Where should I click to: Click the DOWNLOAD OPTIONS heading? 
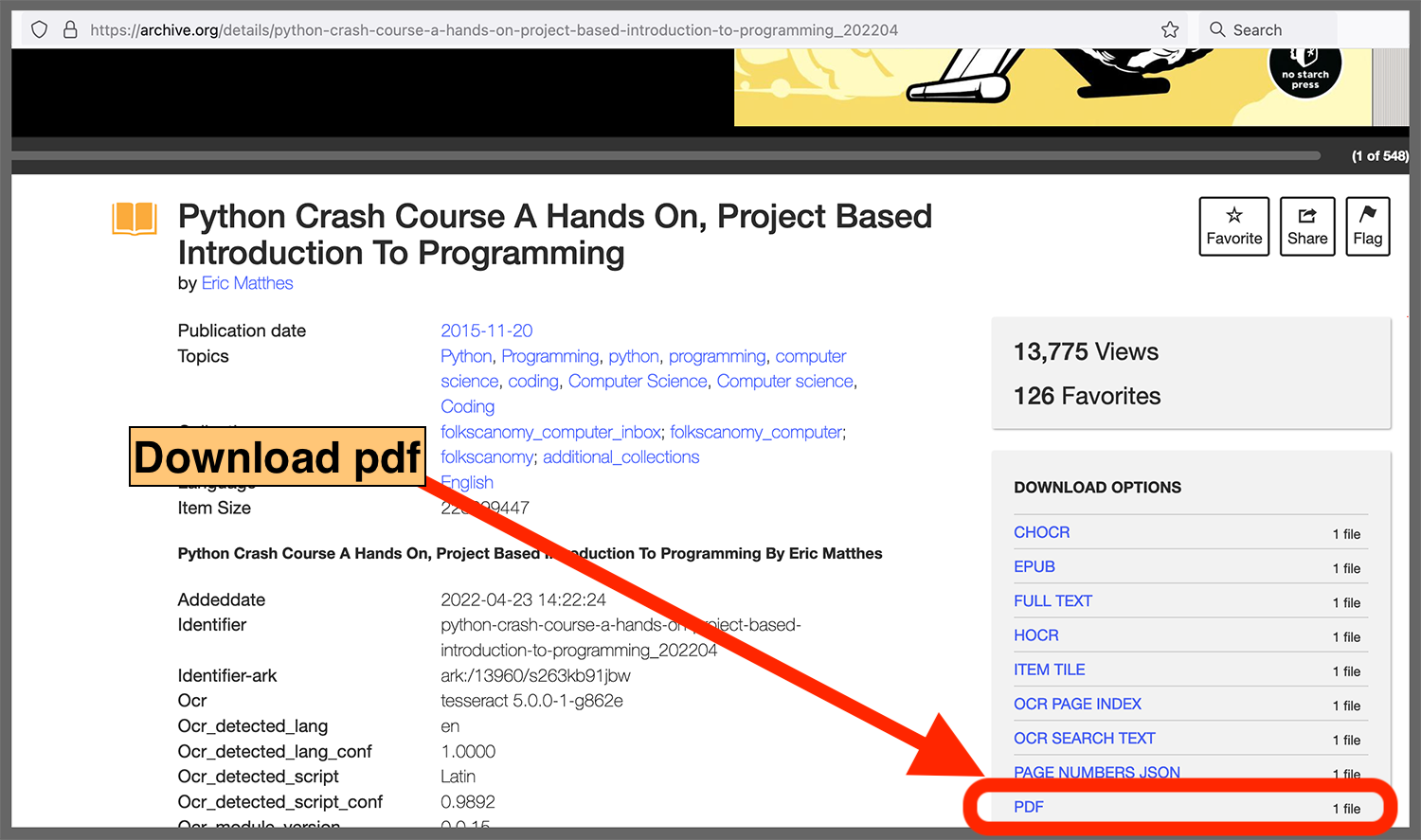point(1097,487)
